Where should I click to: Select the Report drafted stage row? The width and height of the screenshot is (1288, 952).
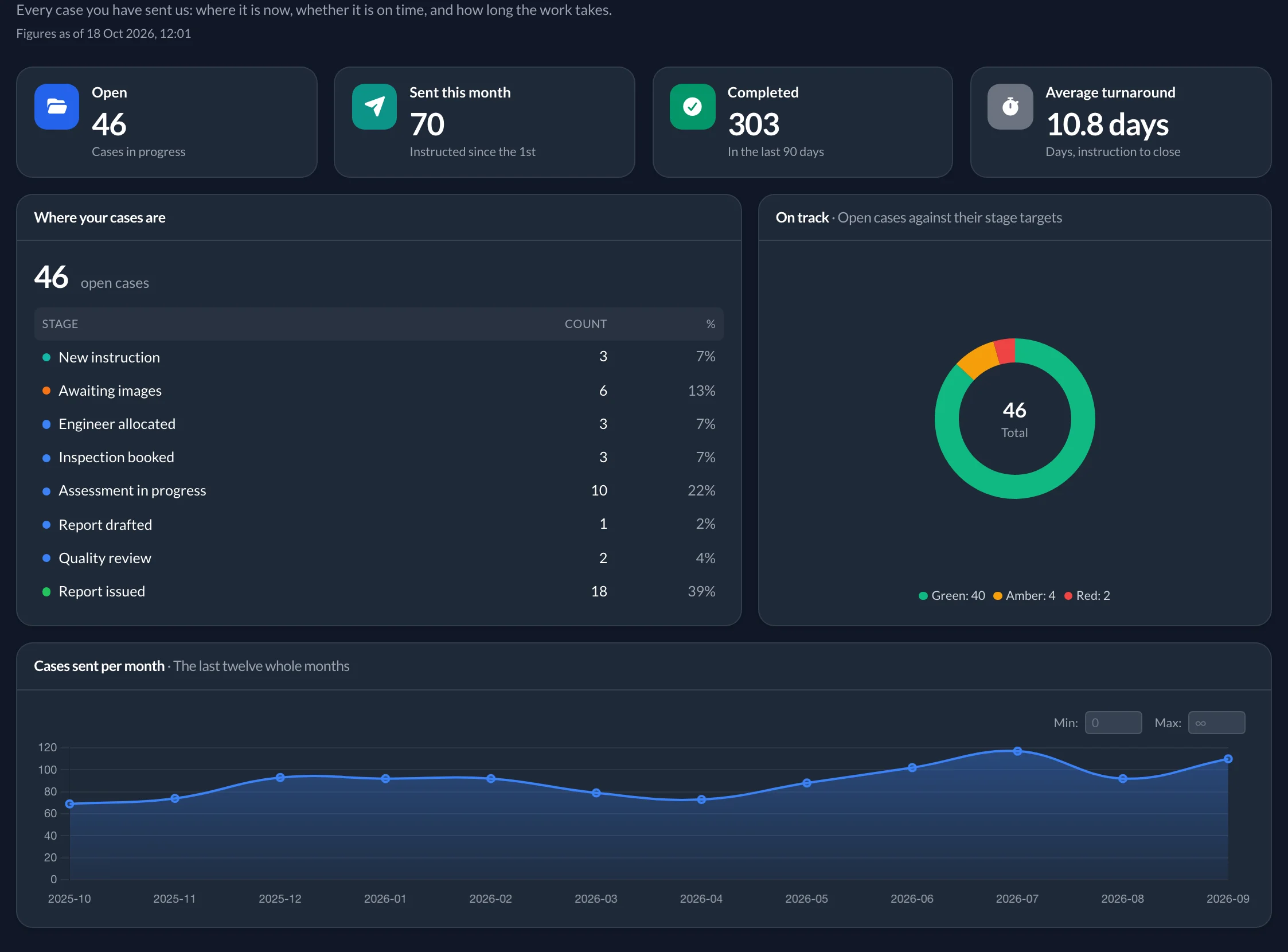(378, 524)
